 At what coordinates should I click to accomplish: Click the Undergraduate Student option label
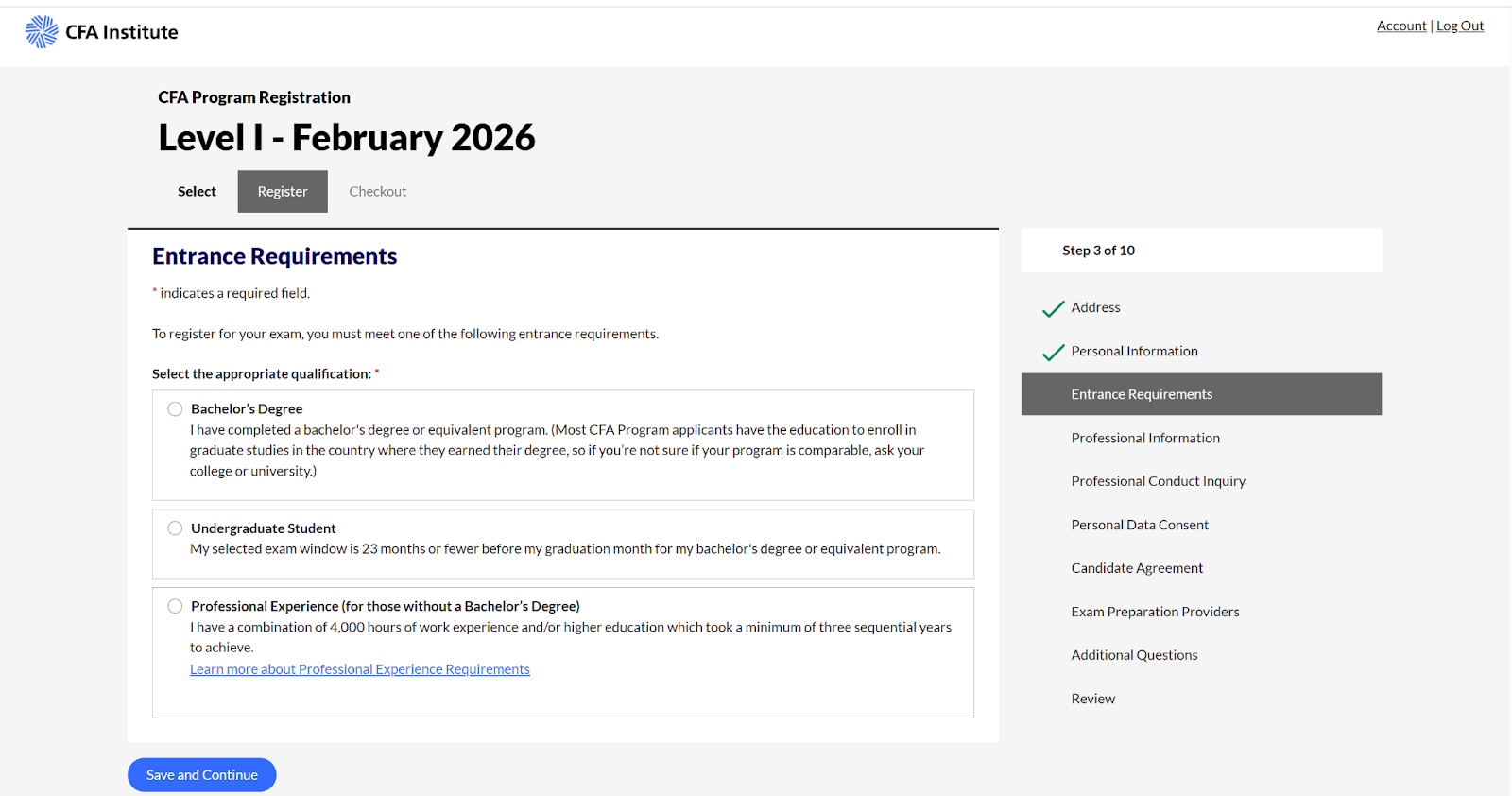click(x=264, y=528)
